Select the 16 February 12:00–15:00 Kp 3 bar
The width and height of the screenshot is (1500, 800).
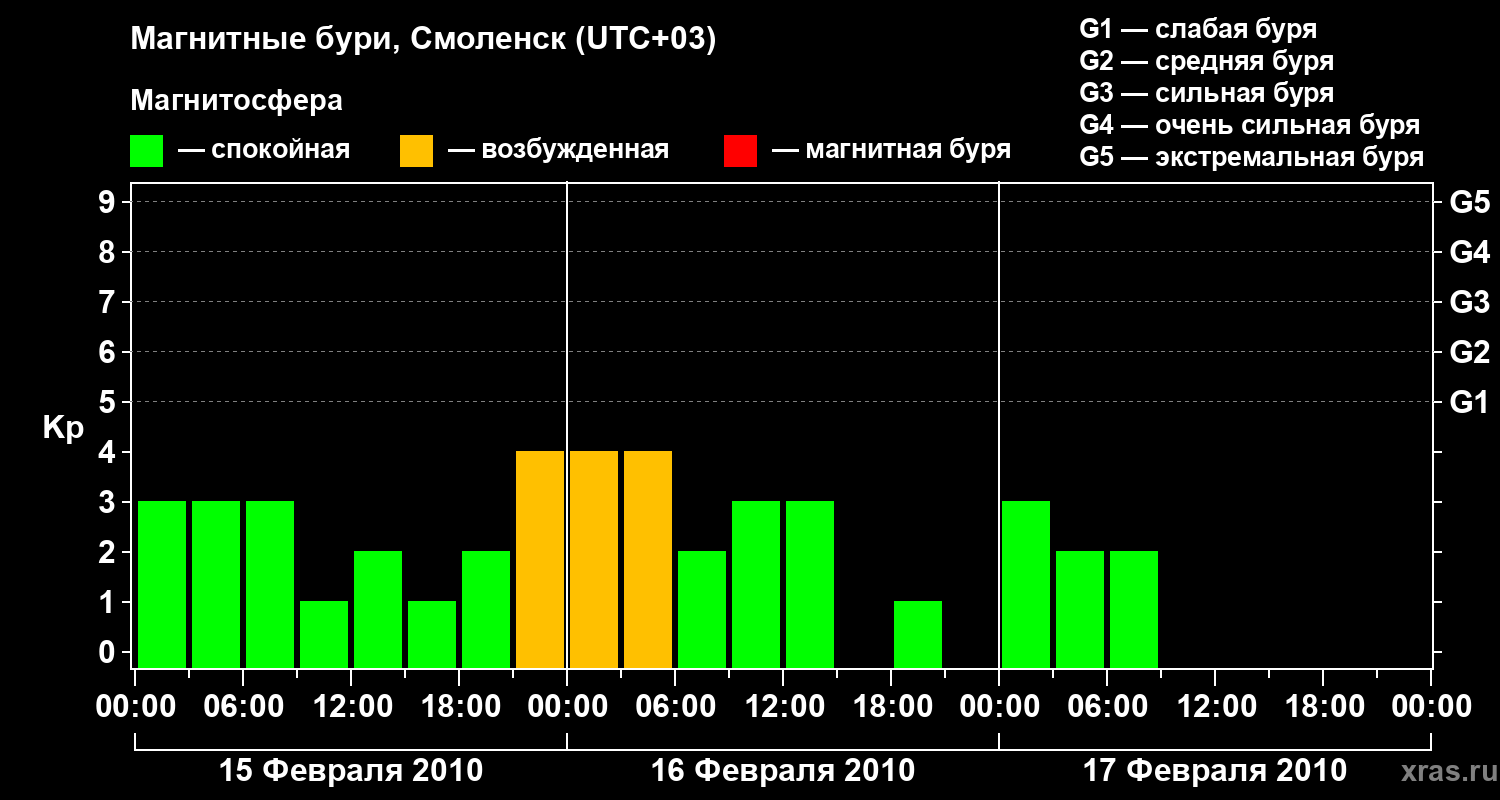[x=810, y=584]
